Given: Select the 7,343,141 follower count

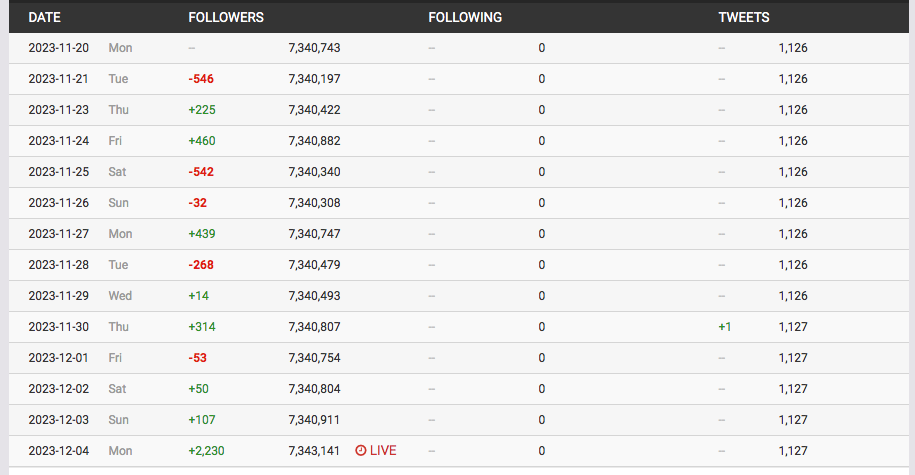Looking at the screenshot, I should click(x=314, y=451).
